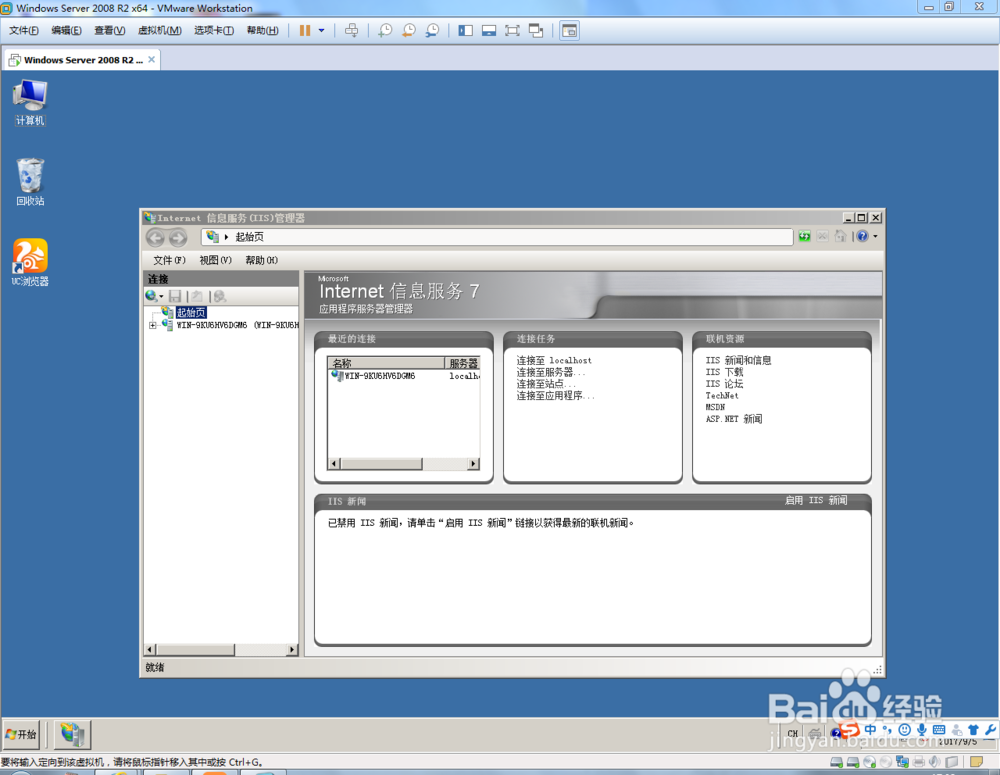Send Ctrl+Alt+Del to VM icon
This screenshot has width=1000, height=775.
click(x=351, y=30)
